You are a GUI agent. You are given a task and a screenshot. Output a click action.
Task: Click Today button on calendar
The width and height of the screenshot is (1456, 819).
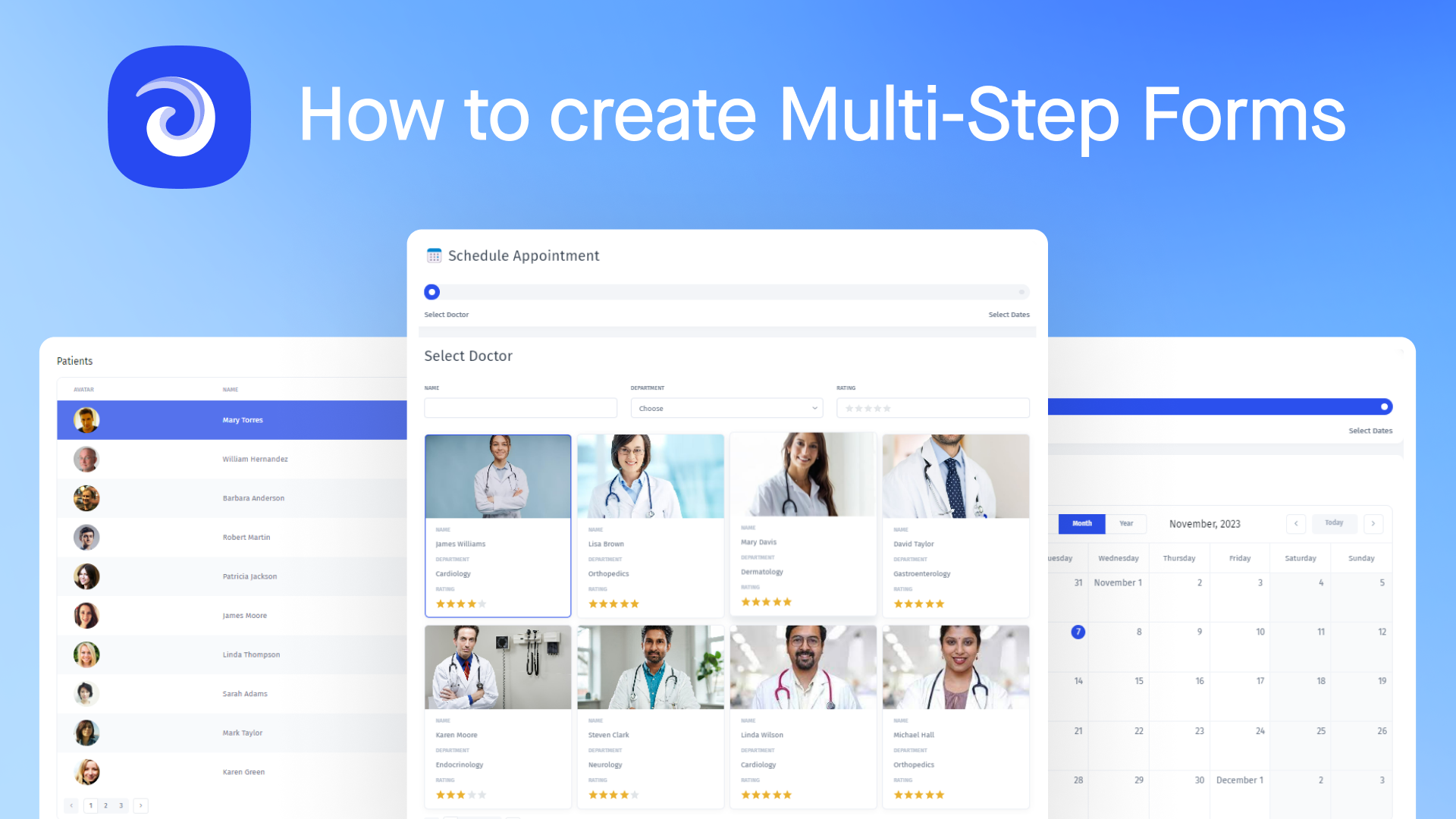click(x=1335, y=523)
